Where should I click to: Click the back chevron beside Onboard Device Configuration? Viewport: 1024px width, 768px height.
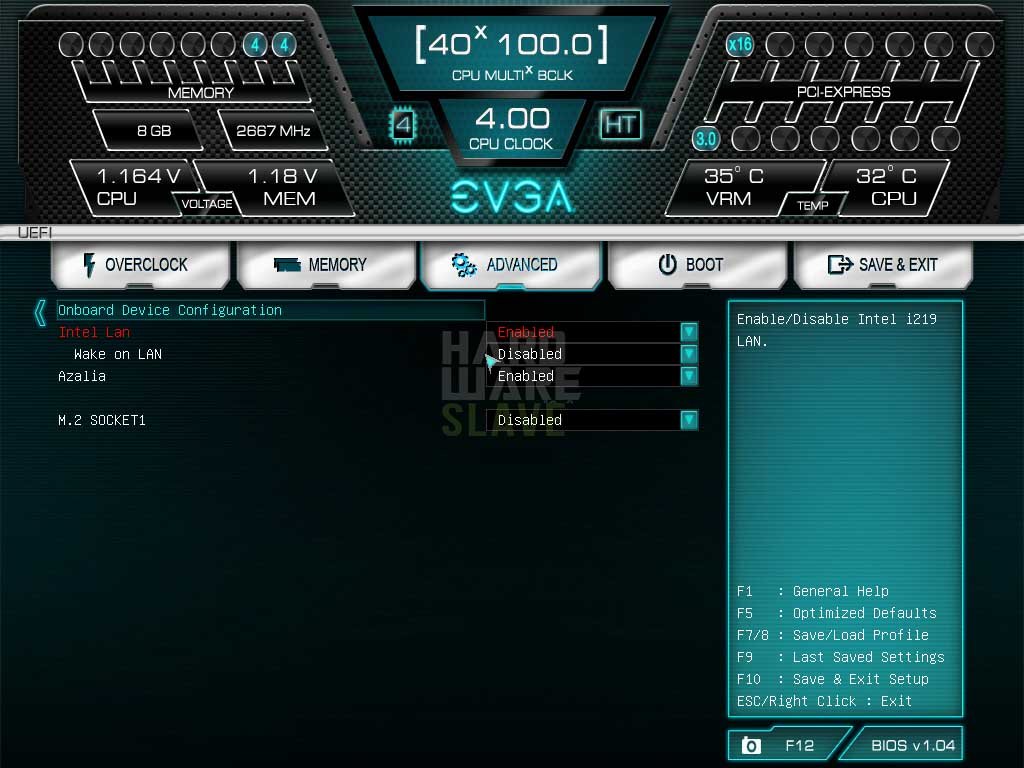click(40, 312)
